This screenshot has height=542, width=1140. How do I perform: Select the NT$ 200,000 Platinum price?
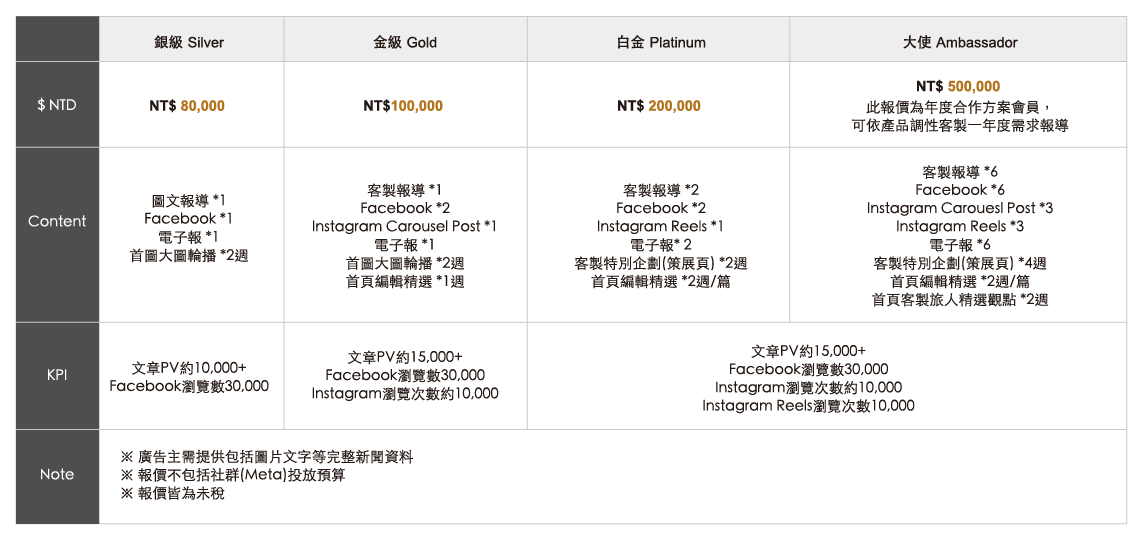coord(659,106)
